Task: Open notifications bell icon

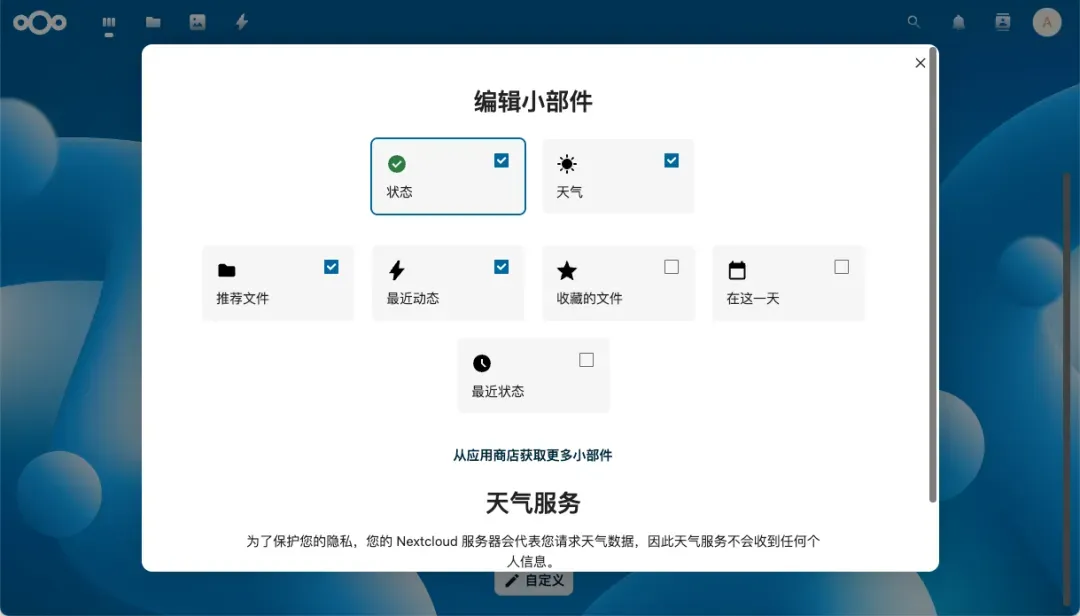Action: tap(958, 23)
